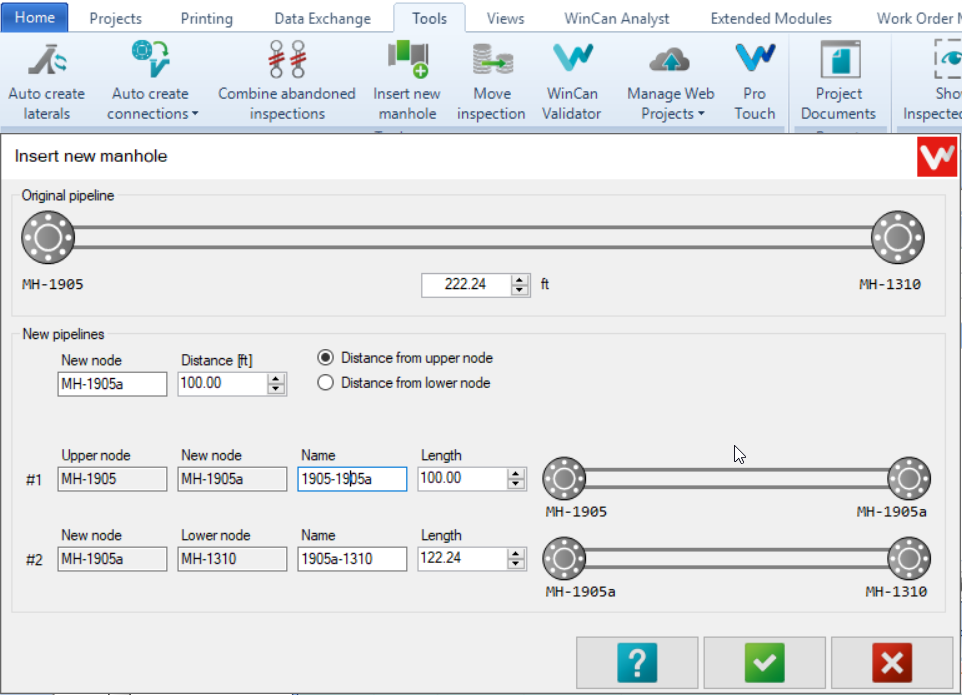This screenshot has height=695, width=962.
Task: Expand Auto create connections dropdown arrow
Action: pyautogui.click(x=195, y=114)
